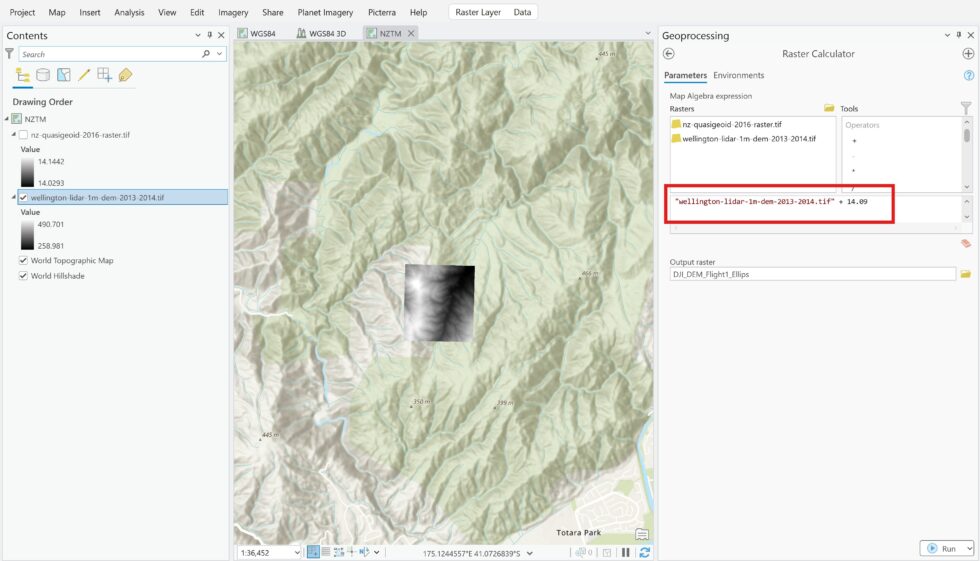Click the plus operator in Tools list
980x561 pixels.
point(854,141)
